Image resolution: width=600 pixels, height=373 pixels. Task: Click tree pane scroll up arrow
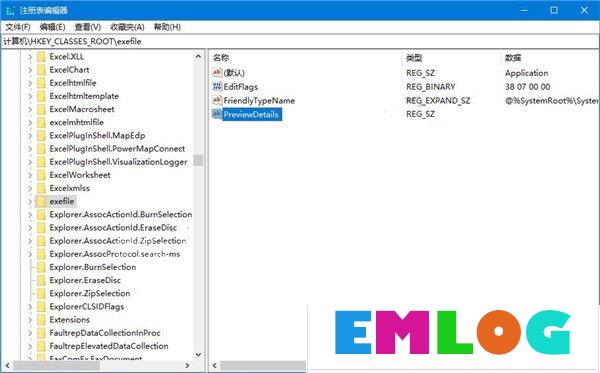pyautogui.click(x=198, y=57)
